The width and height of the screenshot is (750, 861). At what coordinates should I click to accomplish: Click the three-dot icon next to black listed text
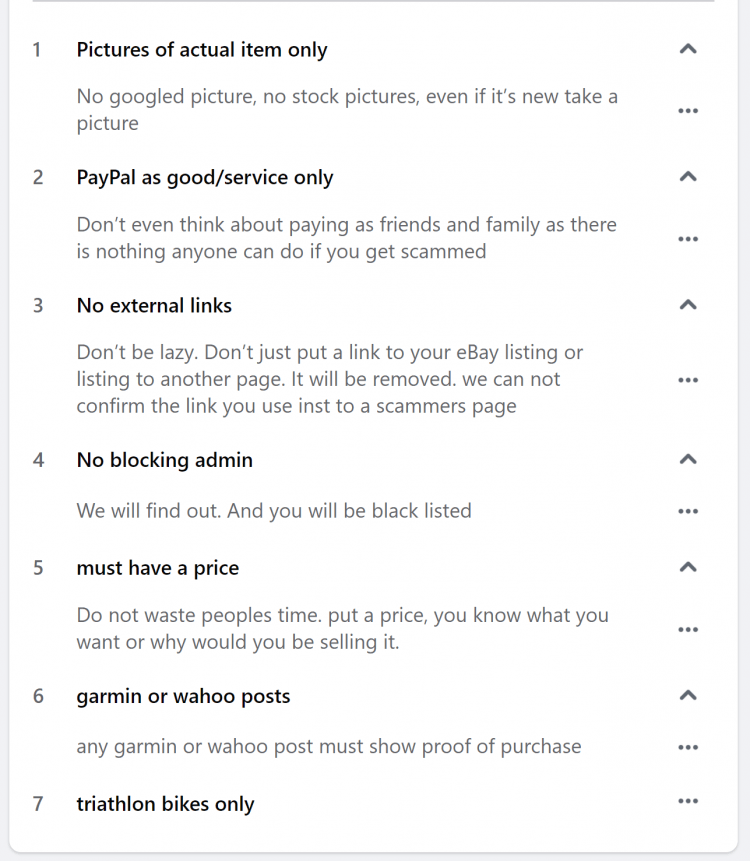(687, 511)
